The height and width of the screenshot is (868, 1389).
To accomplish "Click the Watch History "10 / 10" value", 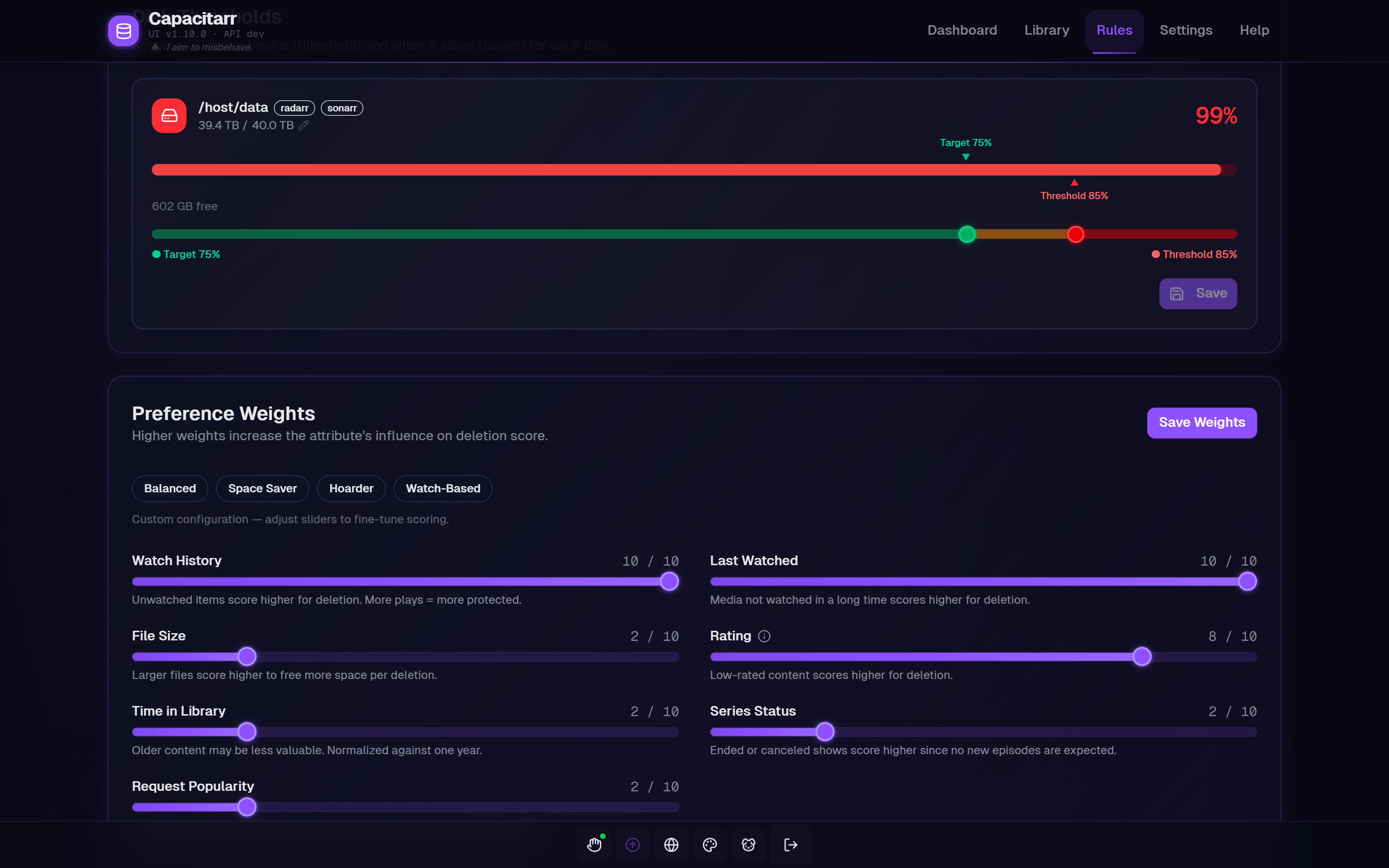I will [650, 561].
